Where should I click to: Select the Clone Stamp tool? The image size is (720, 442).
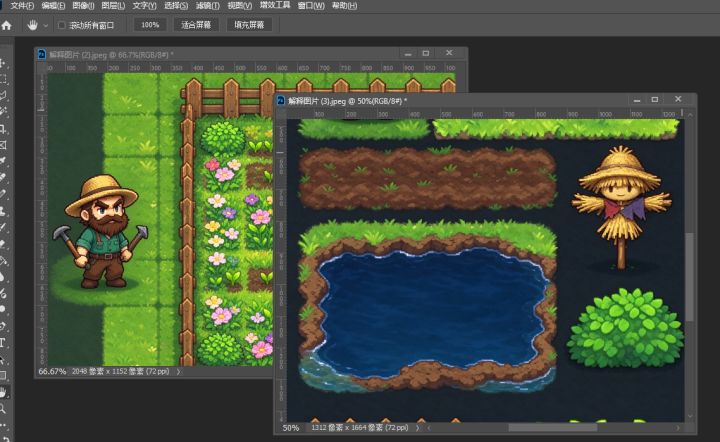tap(3, 211)
